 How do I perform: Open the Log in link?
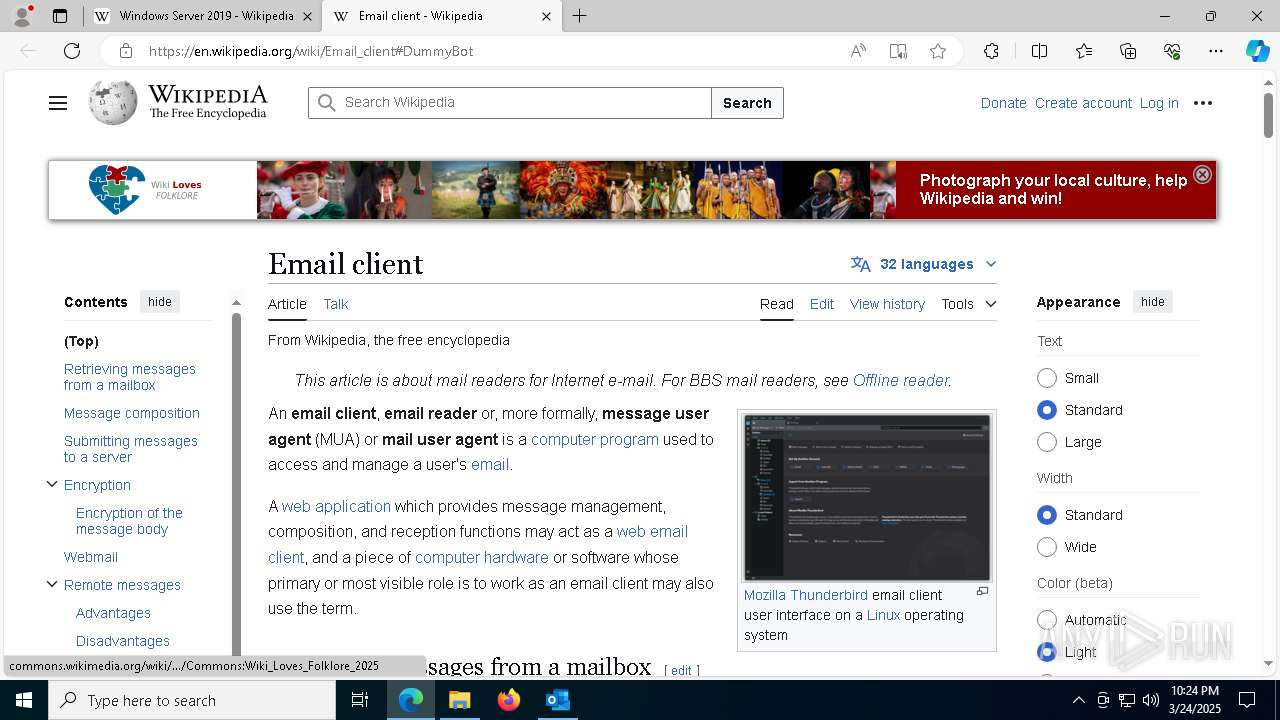1159,103
